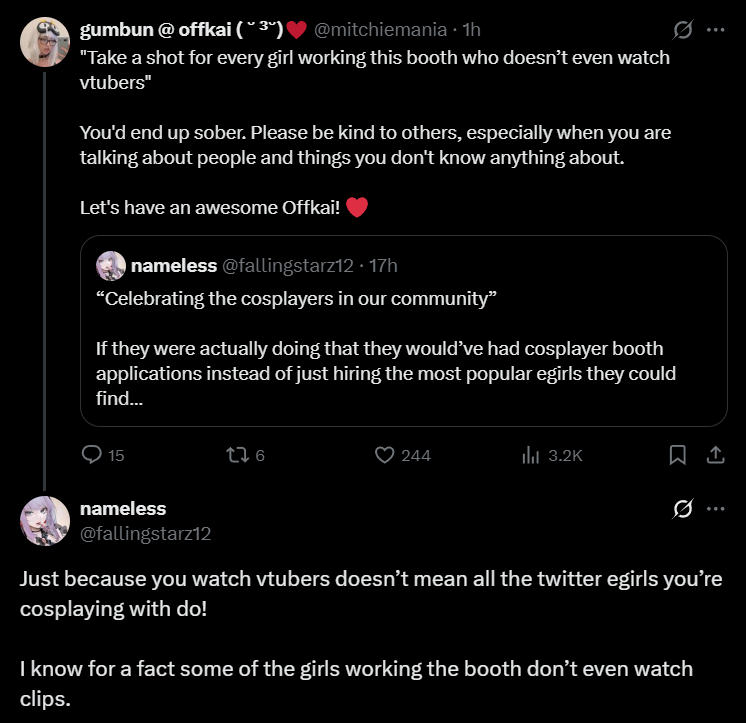Reply to gumbun's tweet
This screenshot has height=723, width=746.
click(x=93, y=455)
